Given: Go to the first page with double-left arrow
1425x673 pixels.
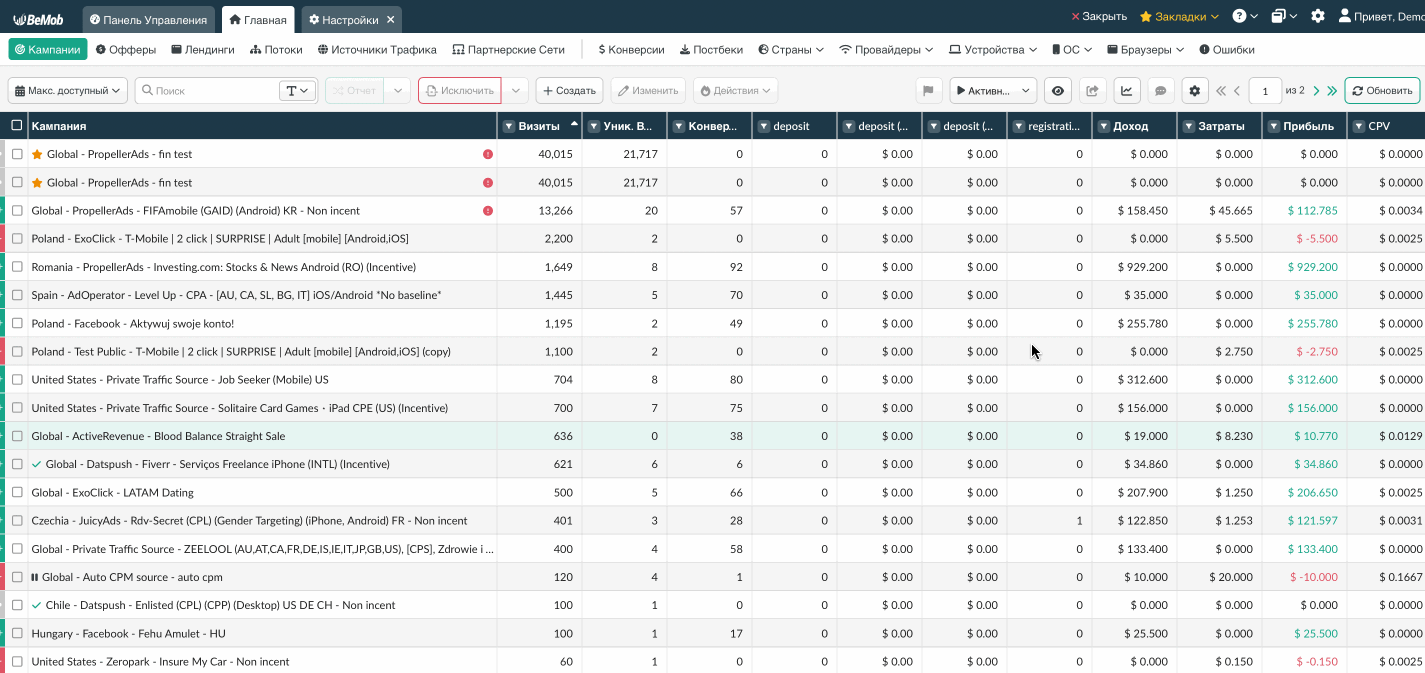Looking at the screenshot, I should click(x=1221, y=91).
